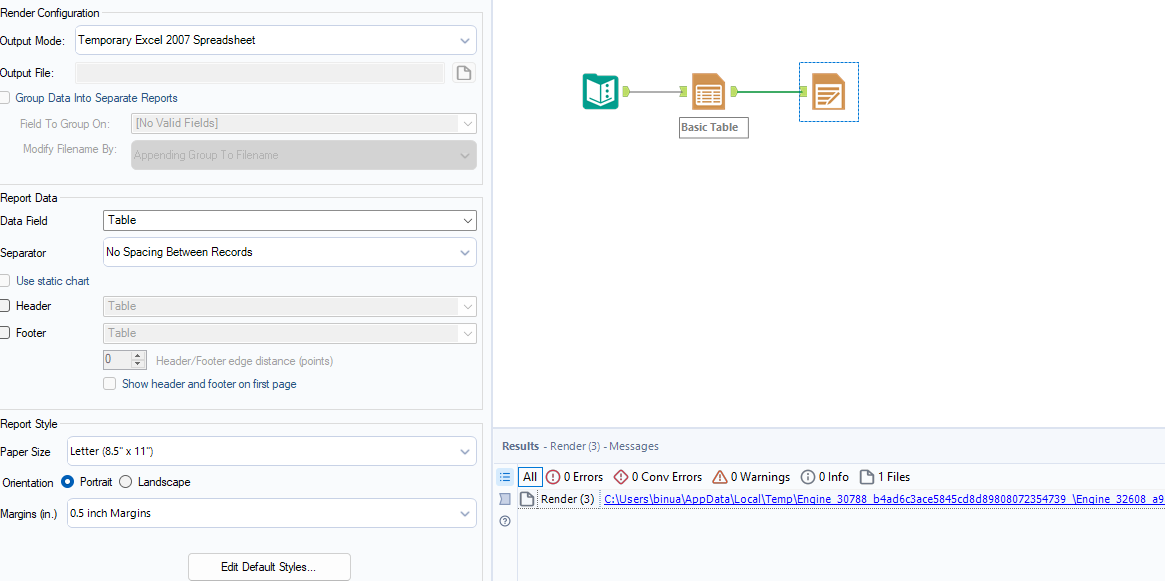Select the Text Input tool on the canvas
The image size is (1165, 581).
pyautogui.click(x=600, y=91)
